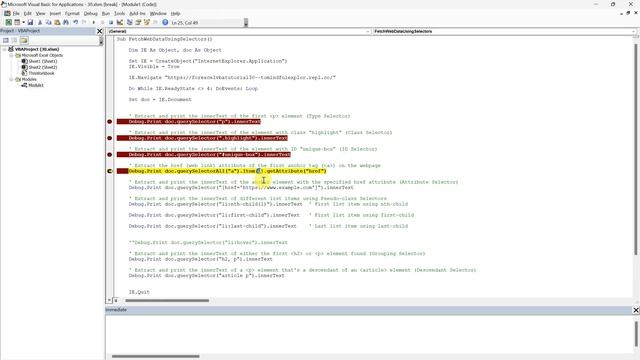Undo the last action via the toolbar

click(76, 22)
